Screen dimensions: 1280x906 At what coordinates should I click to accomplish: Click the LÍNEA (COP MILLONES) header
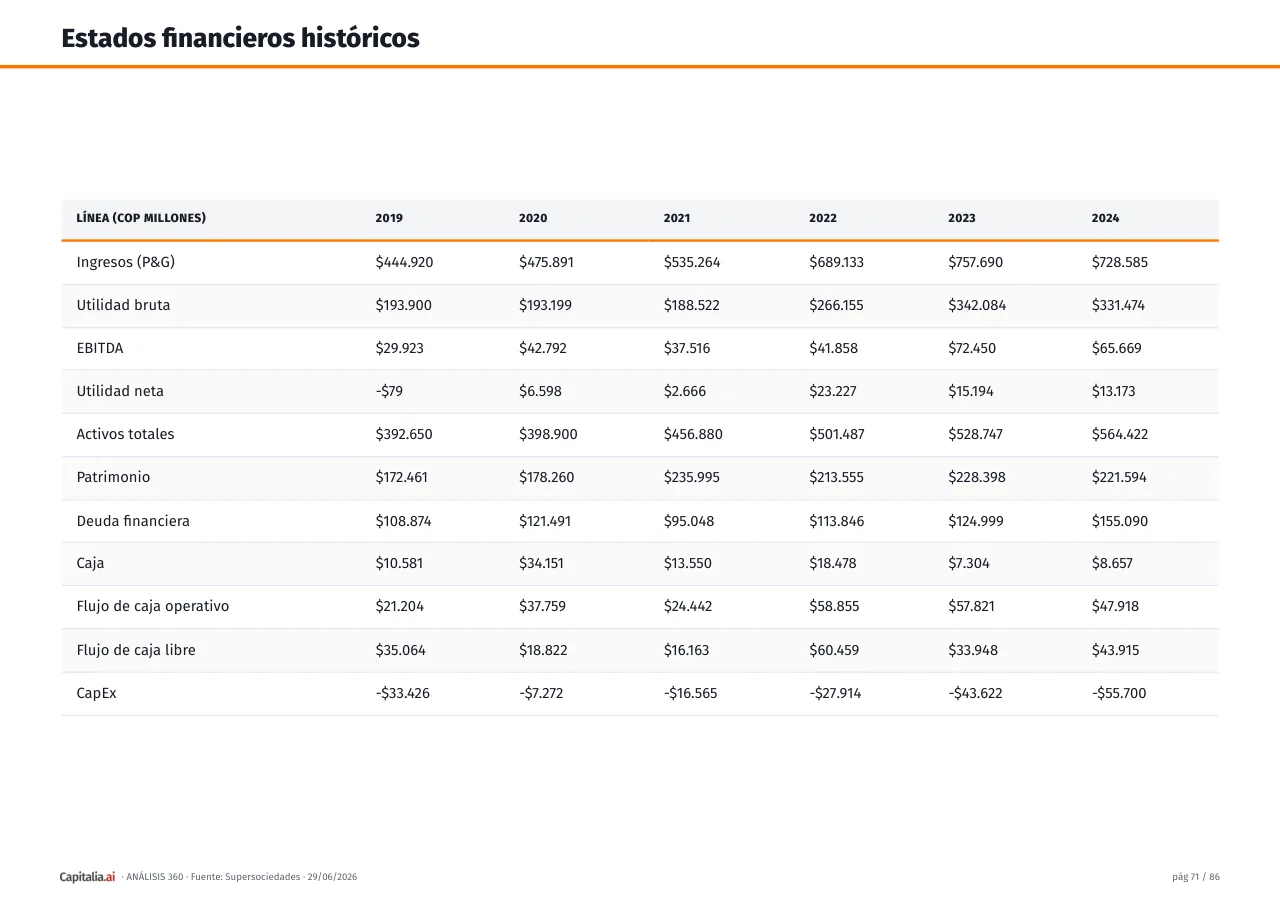tap(141, 218)
